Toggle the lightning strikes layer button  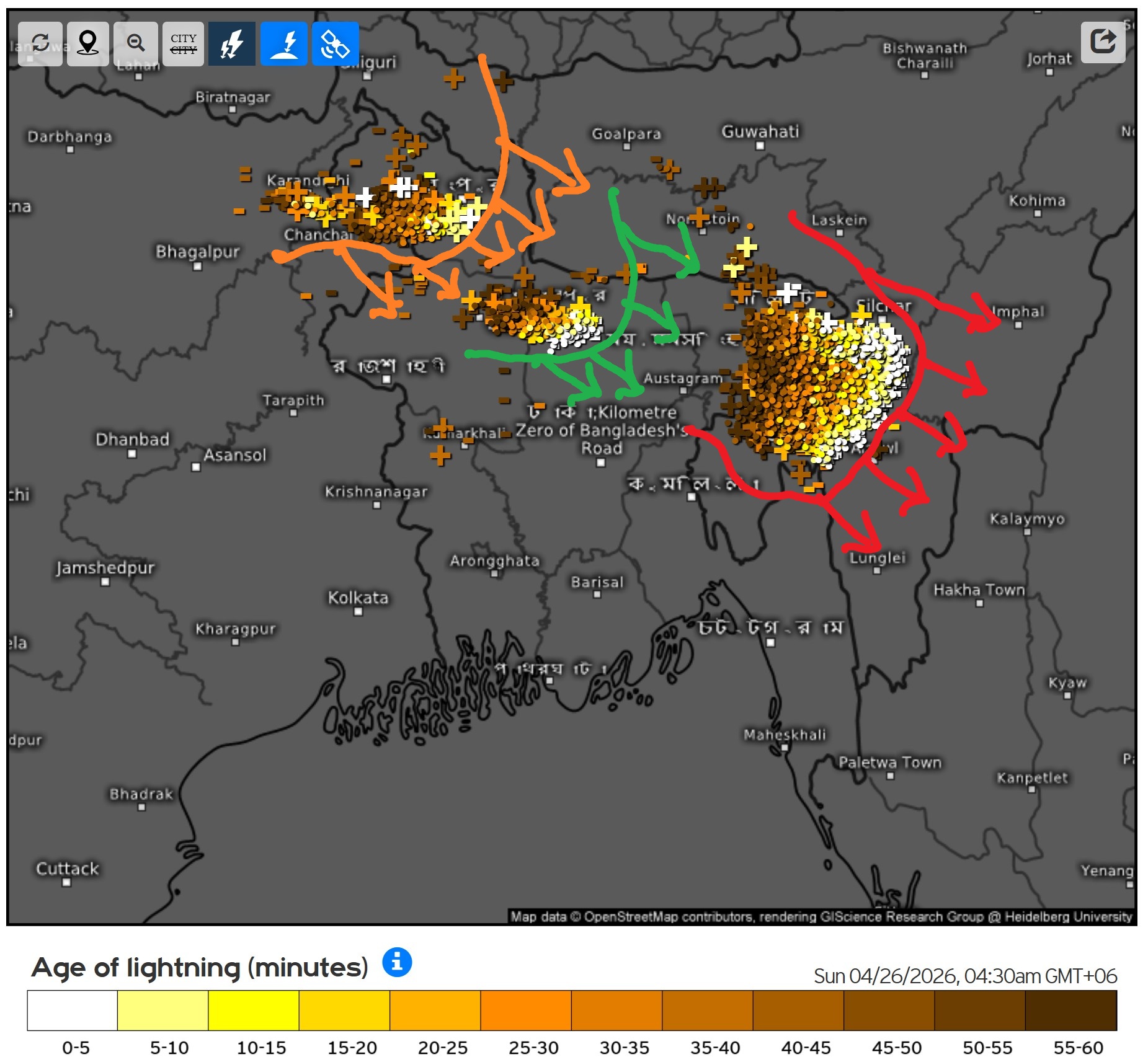coord(231,43)
